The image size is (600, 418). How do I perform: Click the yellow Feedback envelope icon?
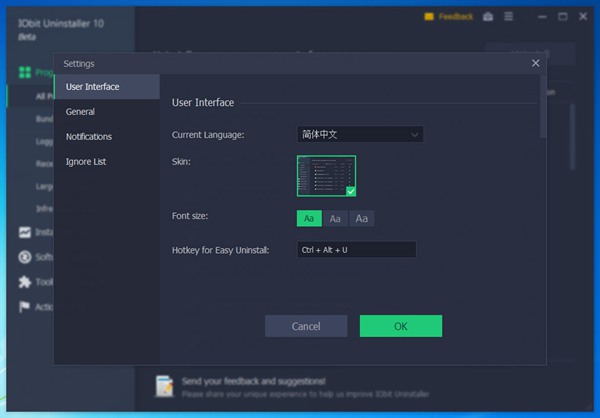(429, 16)
